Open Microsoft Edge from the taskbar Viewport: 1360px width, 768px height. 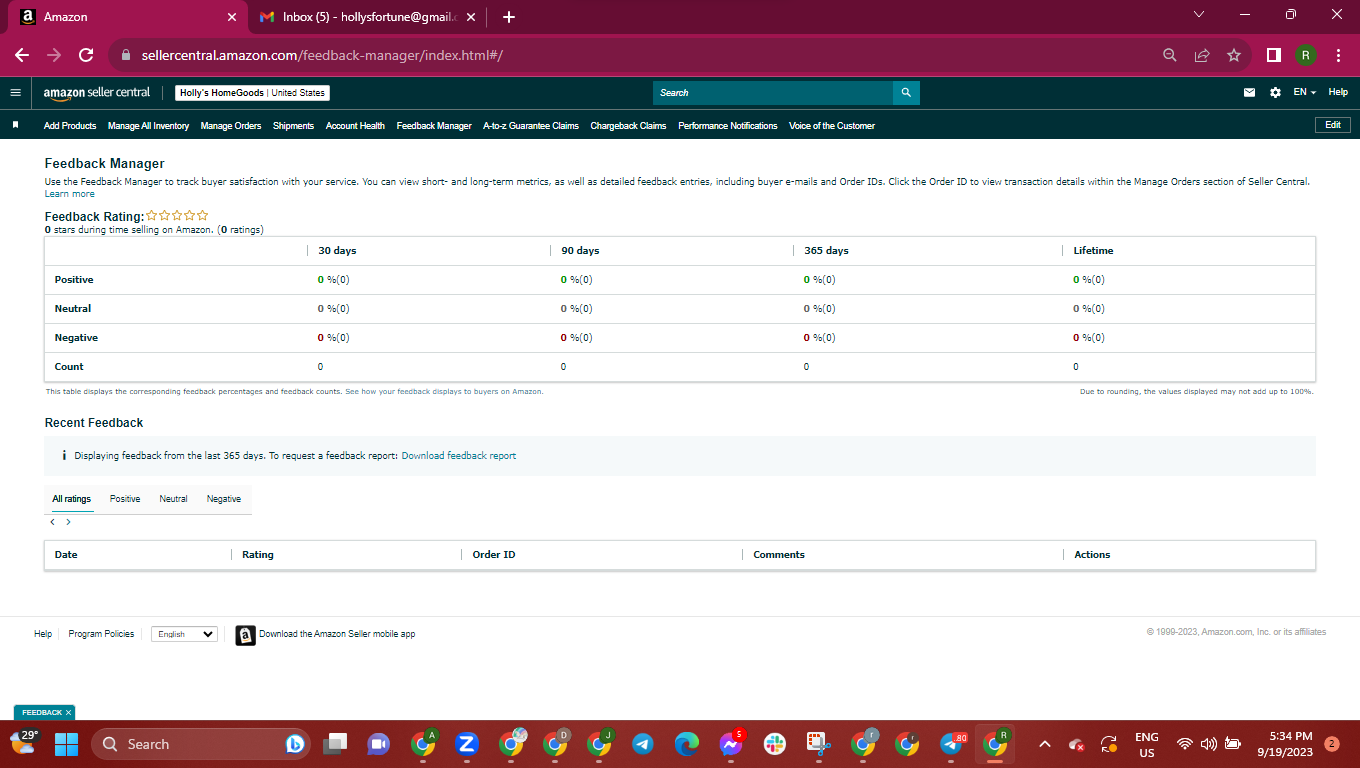point(687,744)
